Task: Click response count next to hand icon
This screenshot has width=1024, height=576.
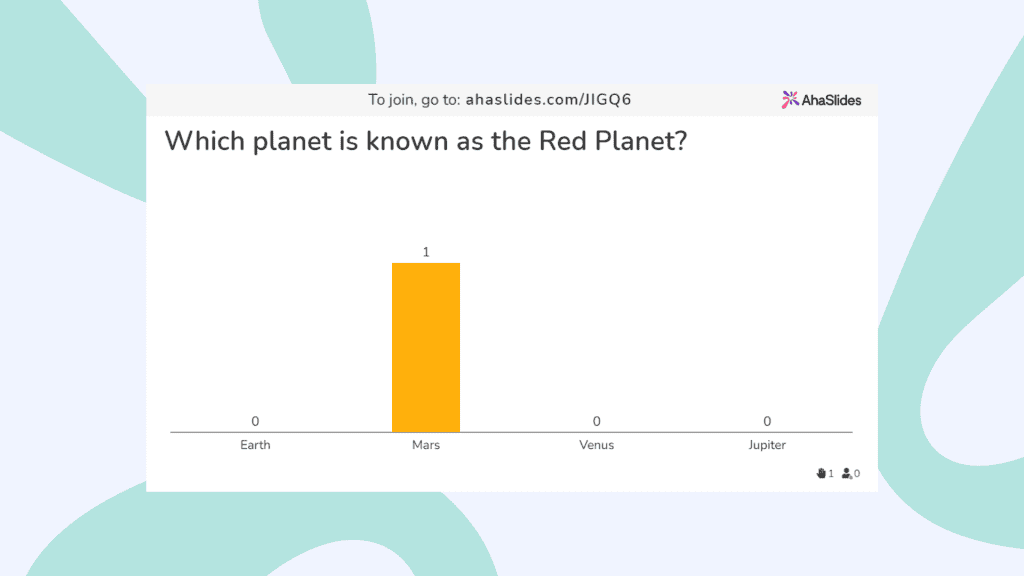Action: [x=831, y=473]
